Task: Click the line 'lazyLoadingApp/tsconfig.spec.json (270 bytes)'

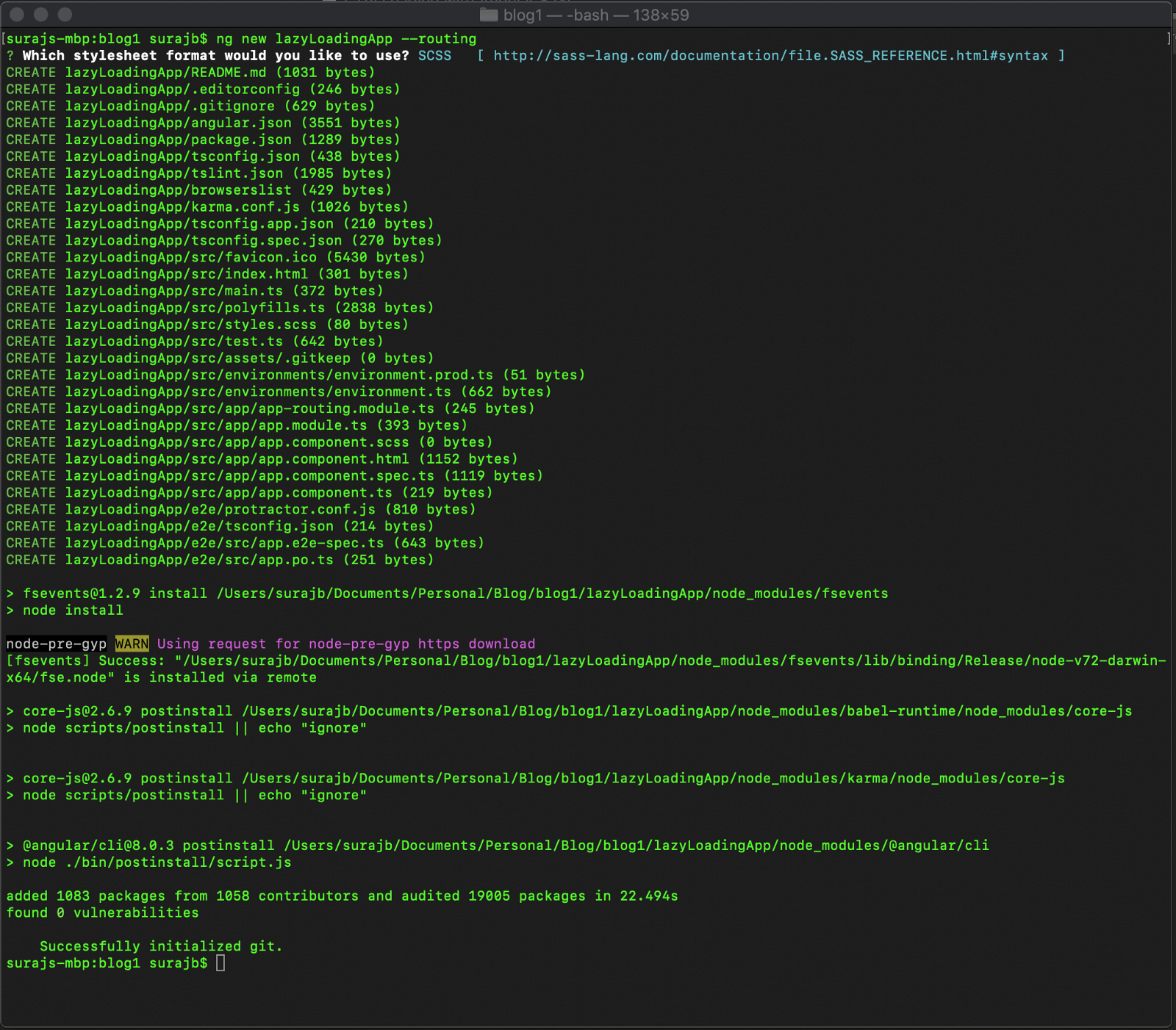Action: (x=254, y=241)
